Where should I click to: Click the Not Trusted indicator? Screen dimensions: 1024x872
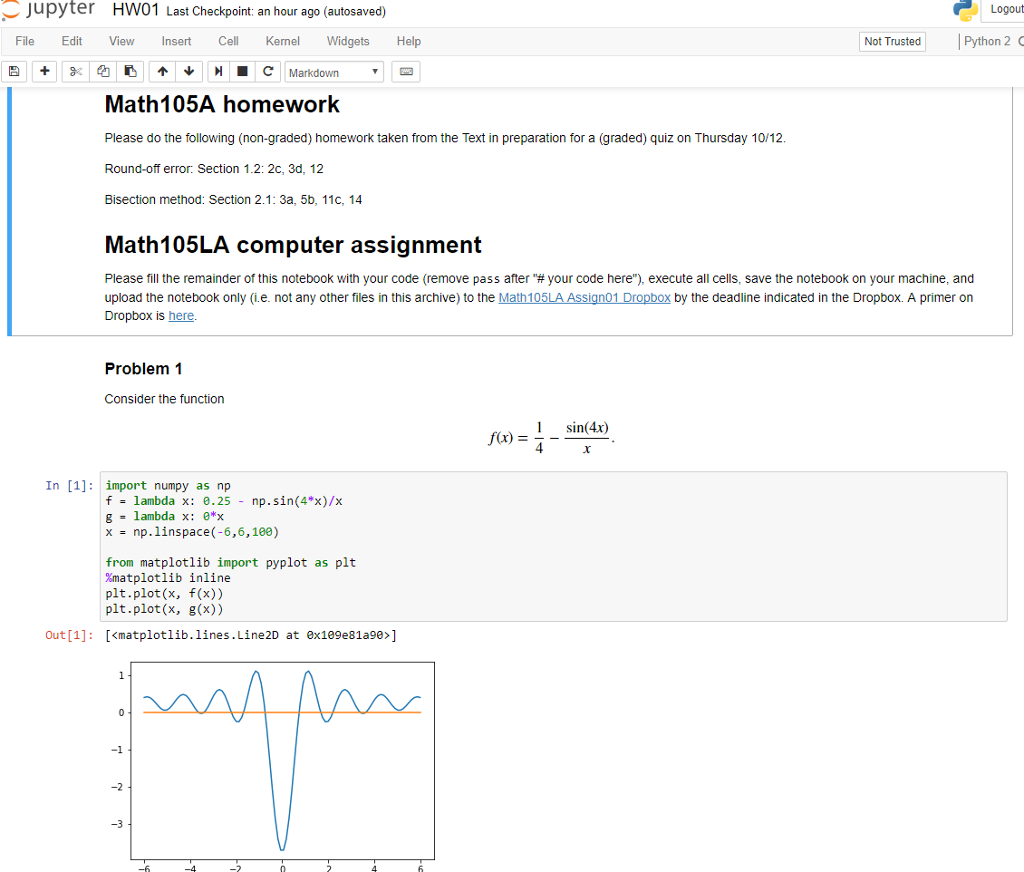[891, 41]
